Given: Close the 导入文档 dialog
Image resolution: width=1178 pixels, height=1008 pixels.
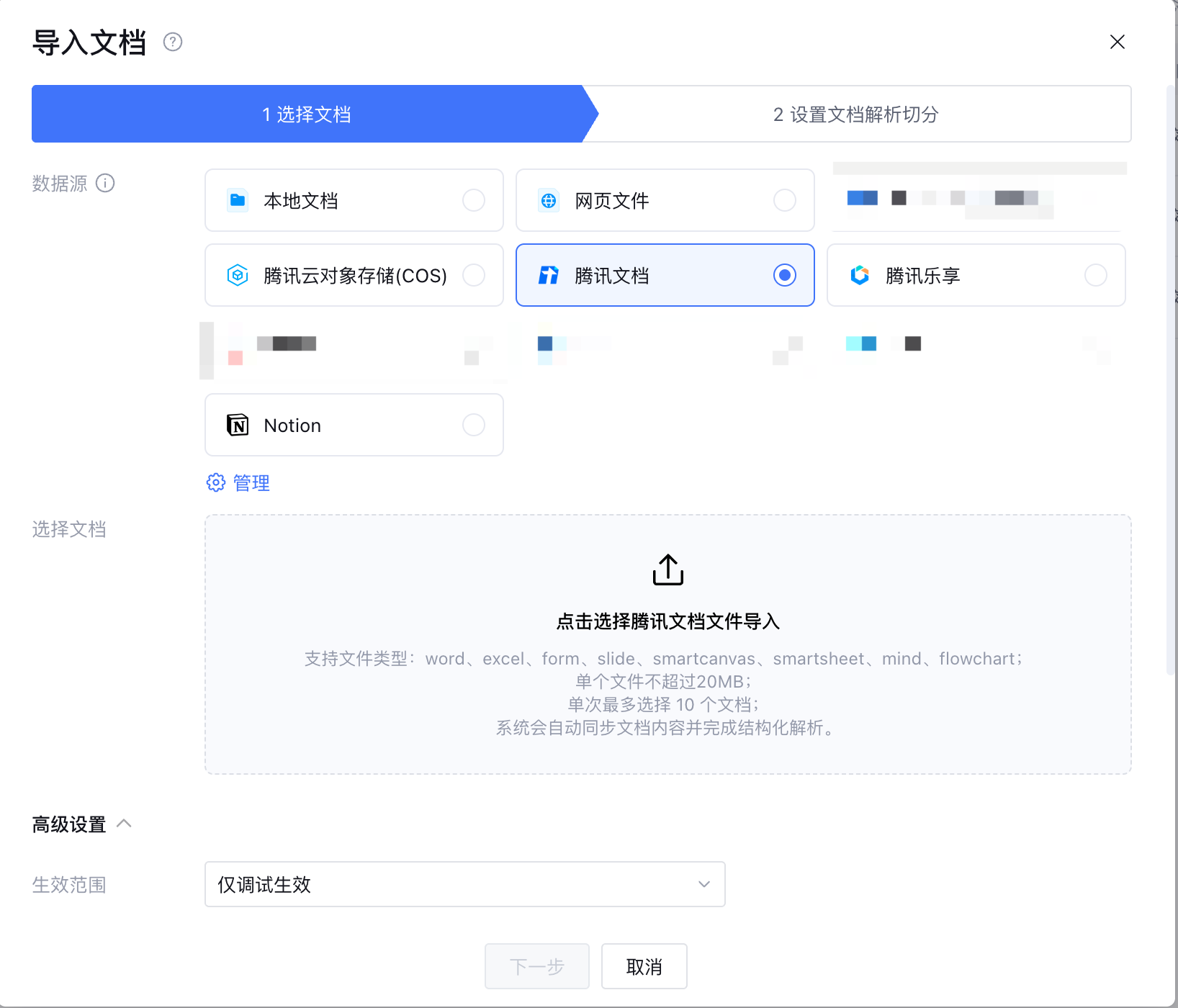Looking at the screenshot, I should point(1118,42).
